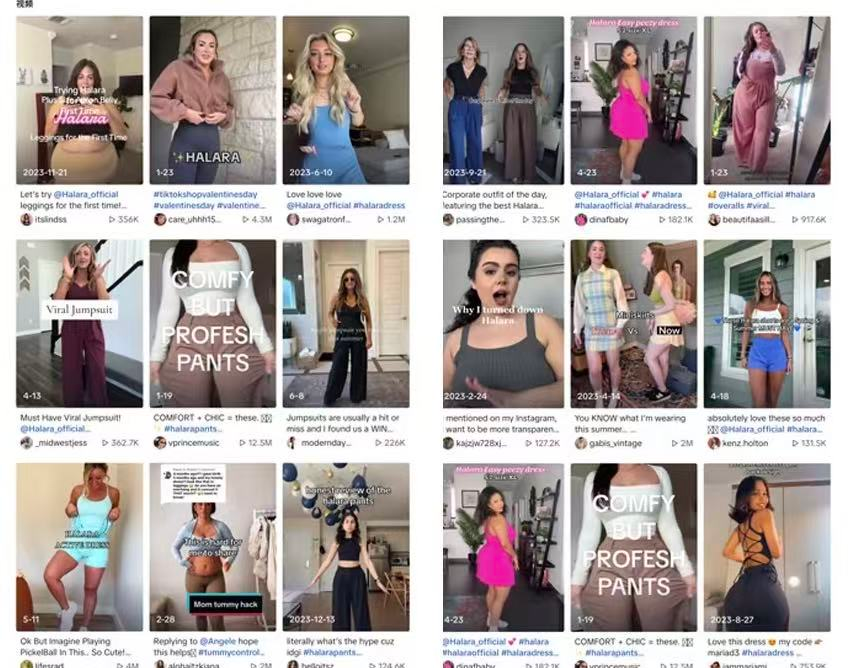Open the Mom tummy hack video
Viewport: 857px width, 668px height.
pos(213,547)
